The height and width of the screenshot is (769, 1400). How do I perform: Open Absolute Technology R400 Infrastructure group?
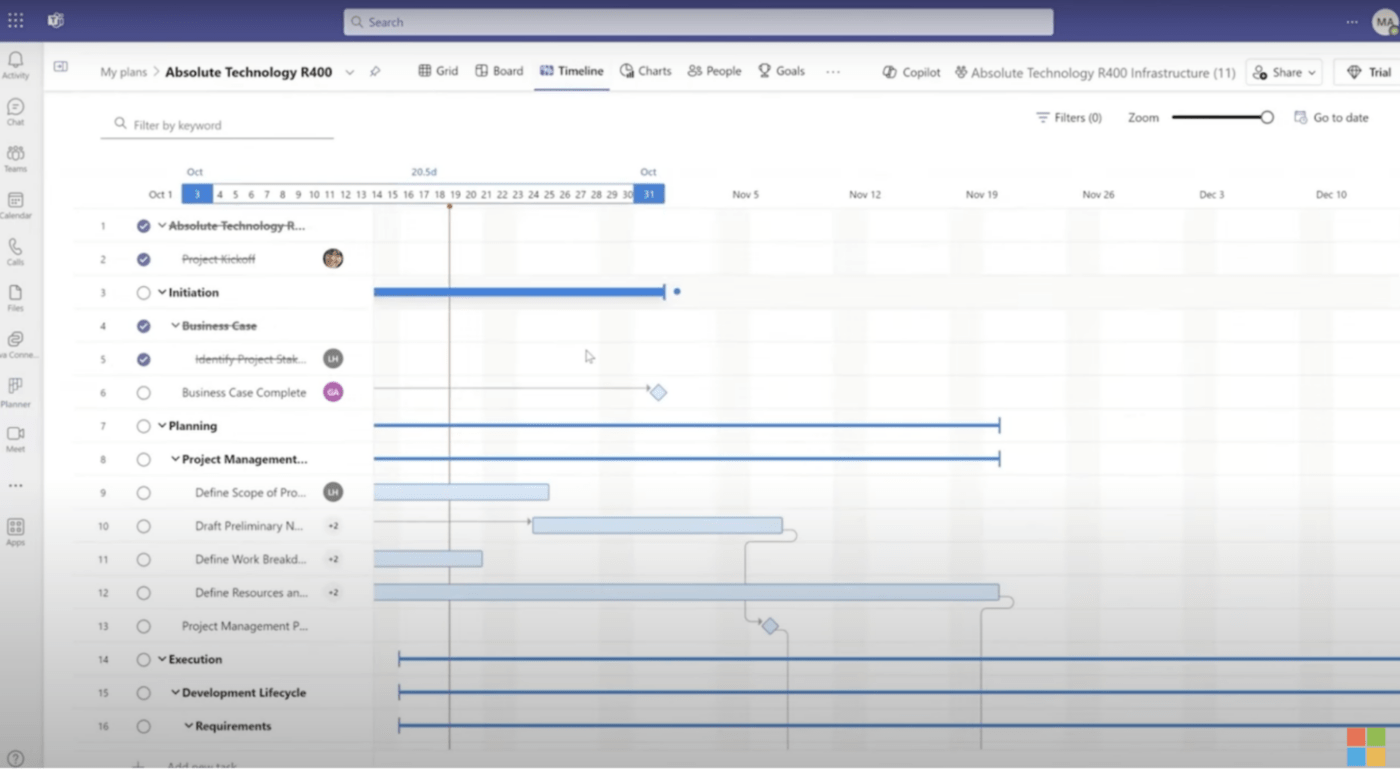(1095, 72)
